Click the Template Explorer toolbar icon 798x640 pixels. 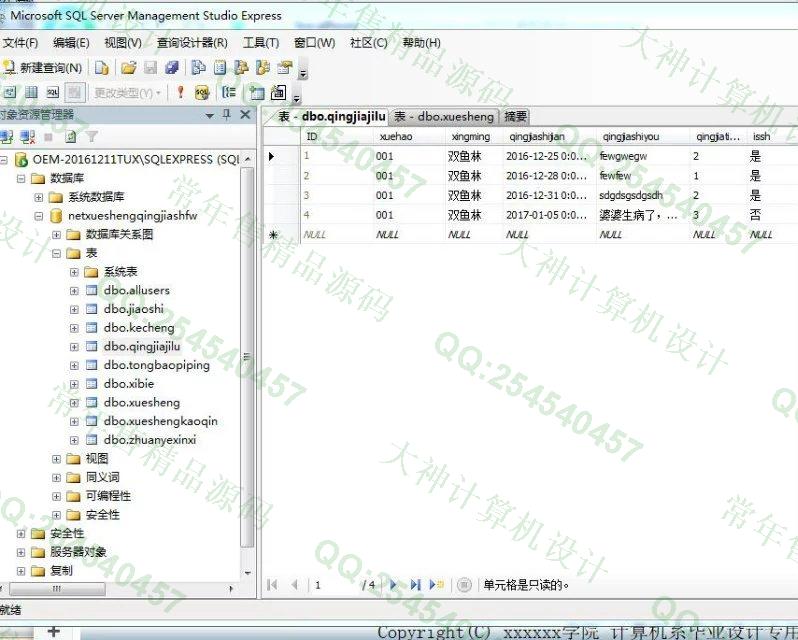pos(263,68)
